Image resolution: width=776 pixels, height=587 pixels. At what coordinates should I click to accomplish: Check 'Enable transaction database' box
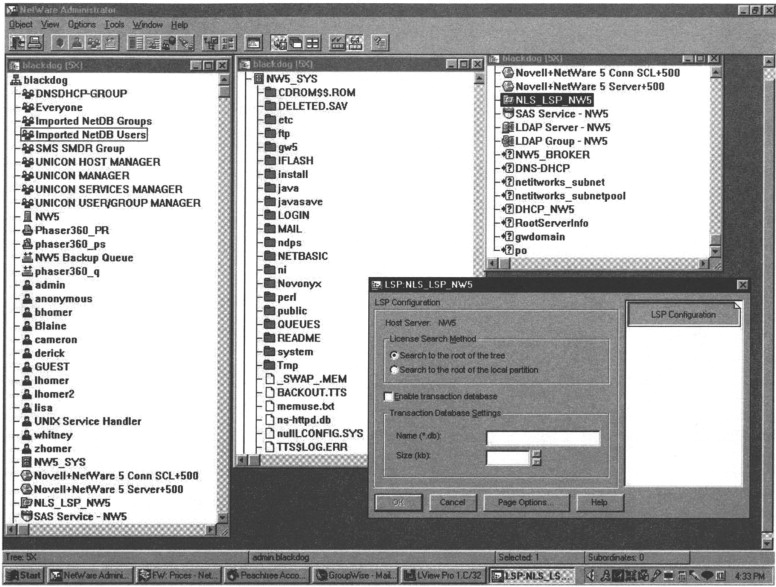click(388, 396)
